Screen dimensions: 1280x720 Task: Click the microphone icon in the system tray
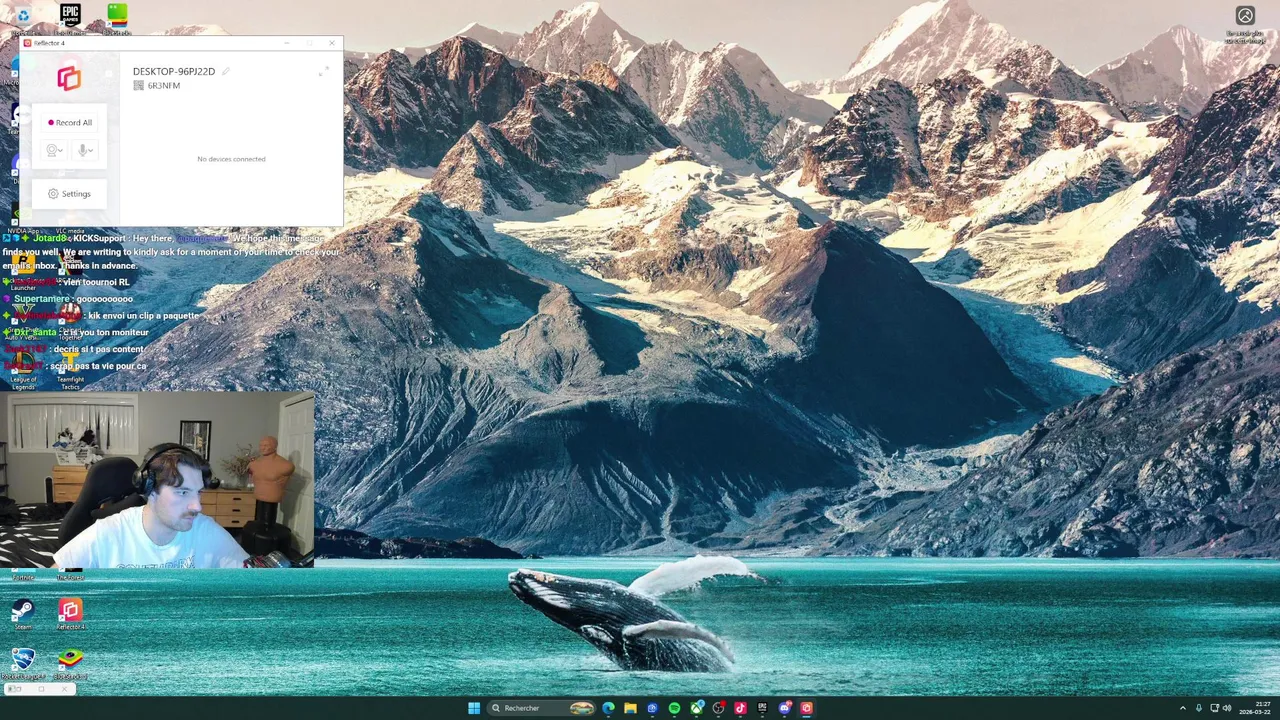click(x=1199, y=708)
